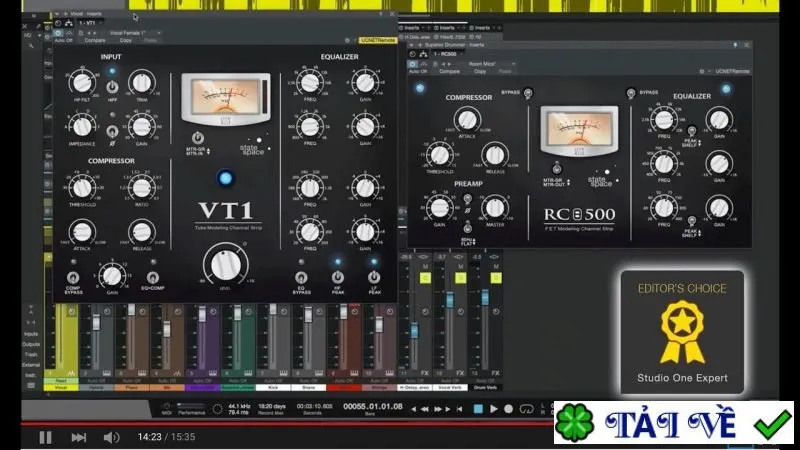Click the large LEVEL knob on VT1

tap(226, 265)
